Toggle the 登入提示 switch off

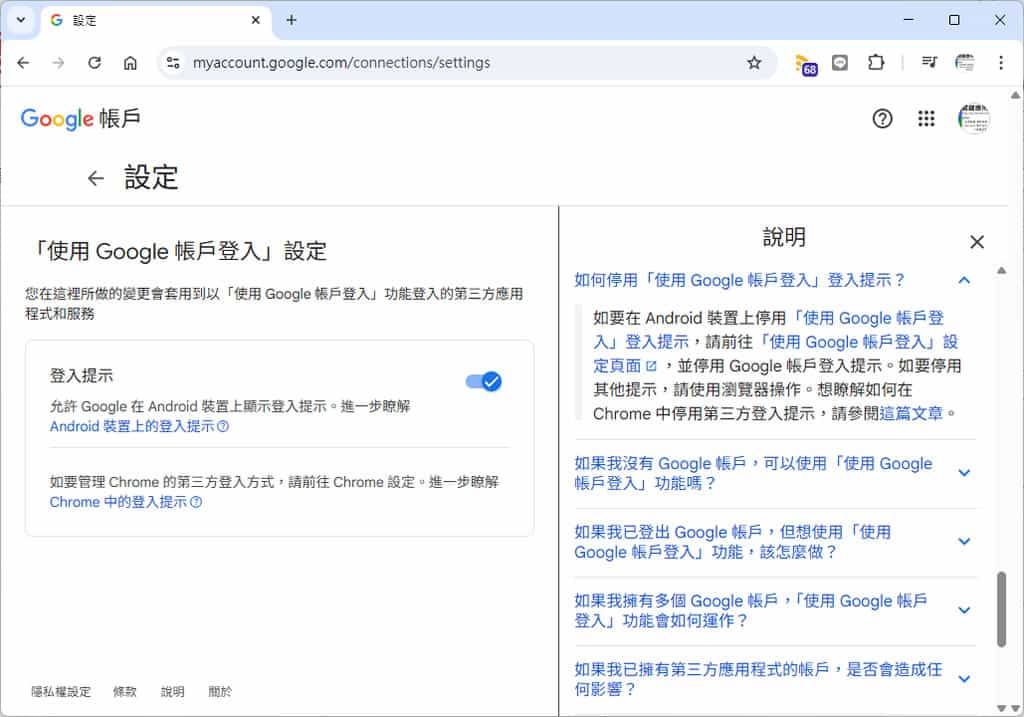(483, 381)
